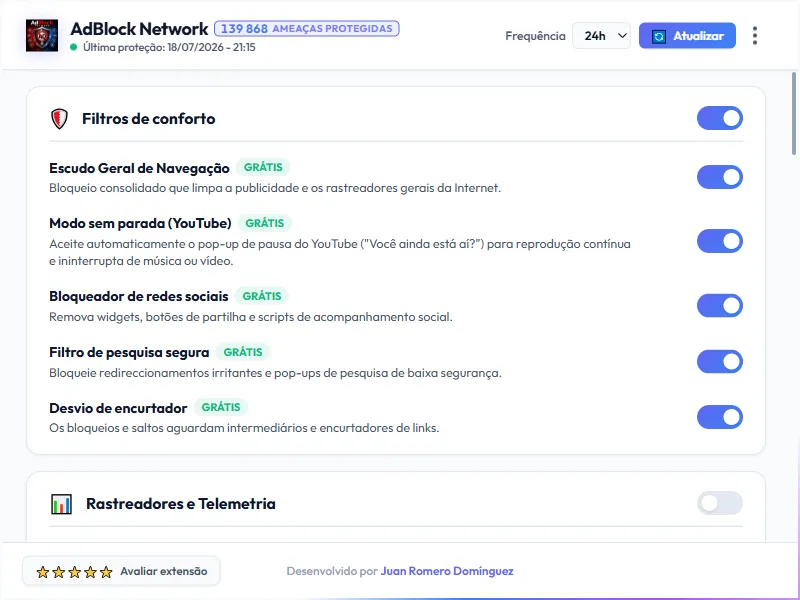Click the 'Desenvolvido por' text
The width and height of the screenshot is (800, 600).
pos(332,571)
